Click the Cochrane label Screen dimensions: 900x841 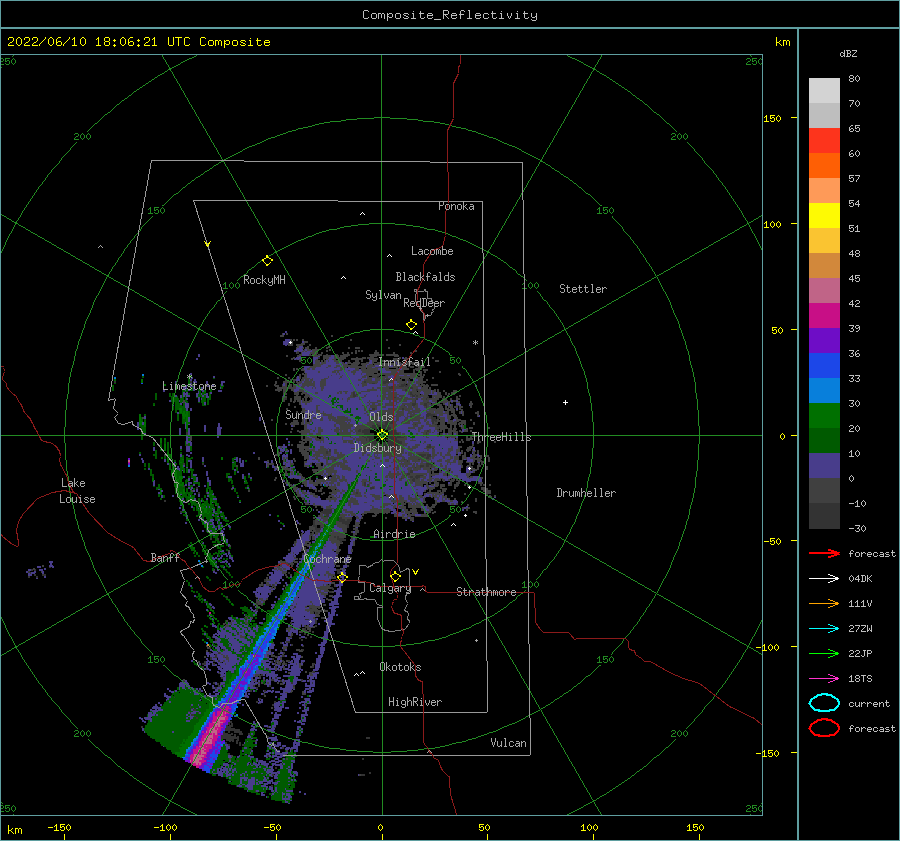click(327, 559)
